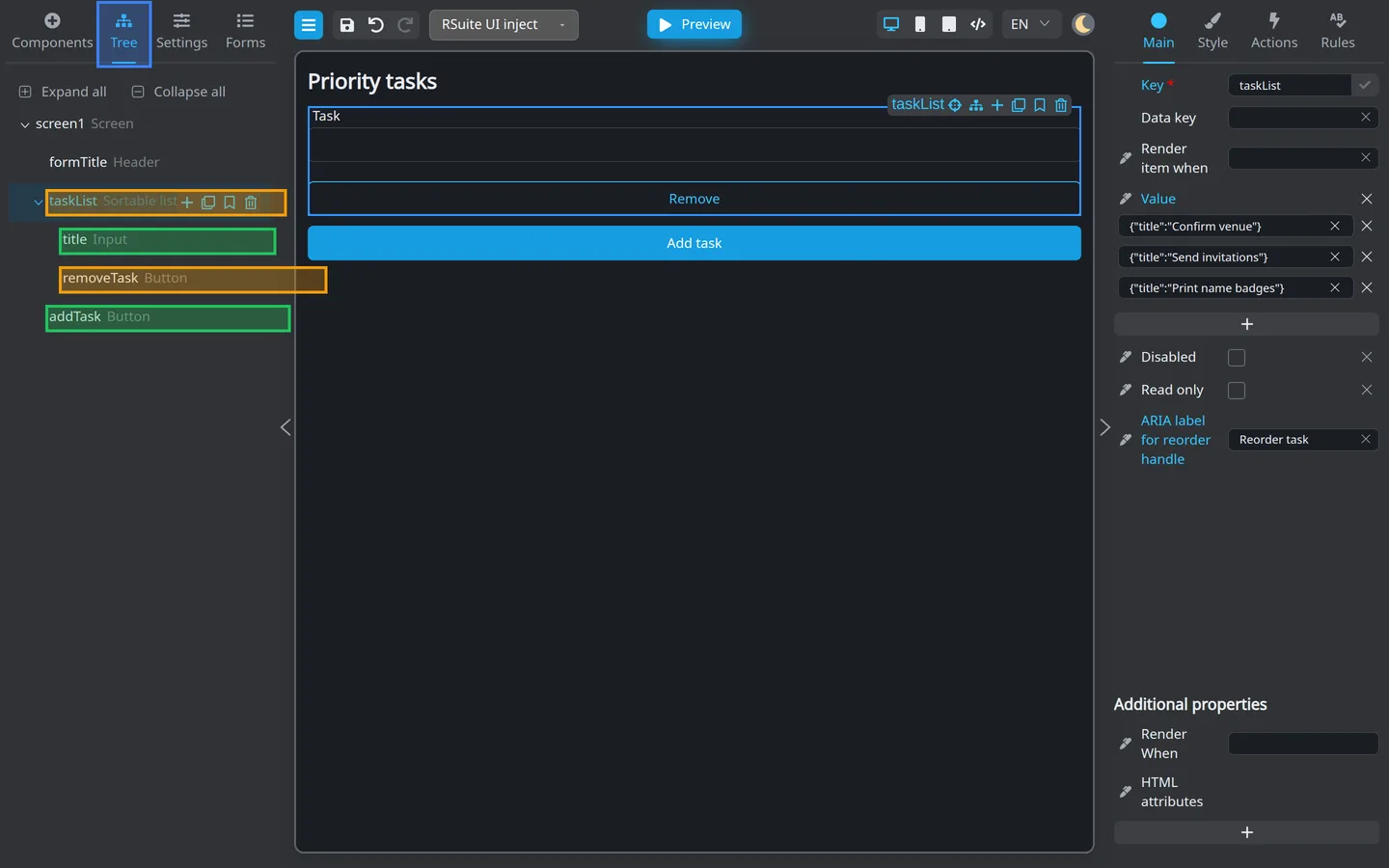Edit the Key field containing taskList

pyautogui.click(x=1290, y=86)
